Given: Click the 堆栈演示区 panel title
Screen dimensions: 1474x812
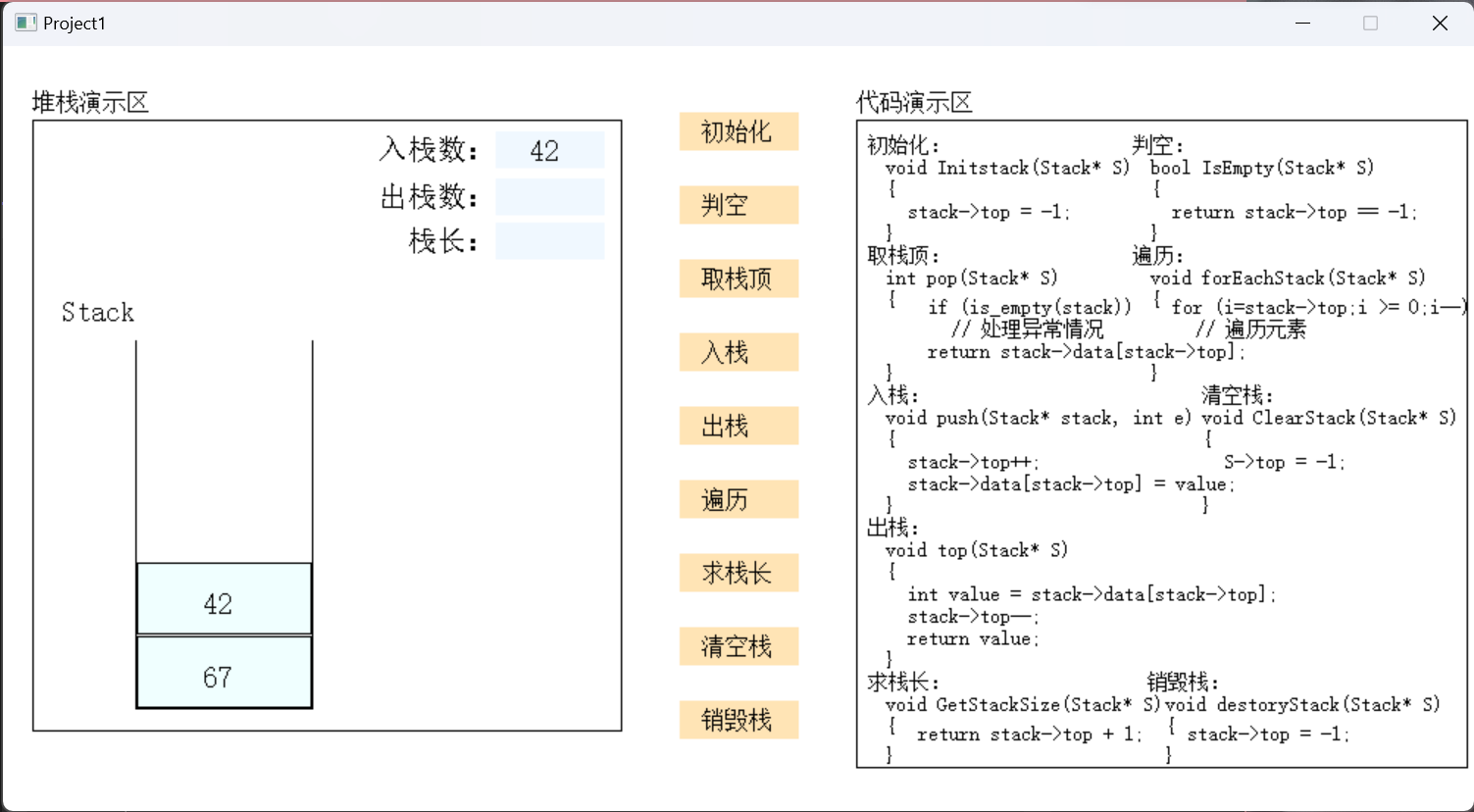Looking at the screenshot, I should pos(90,103).
